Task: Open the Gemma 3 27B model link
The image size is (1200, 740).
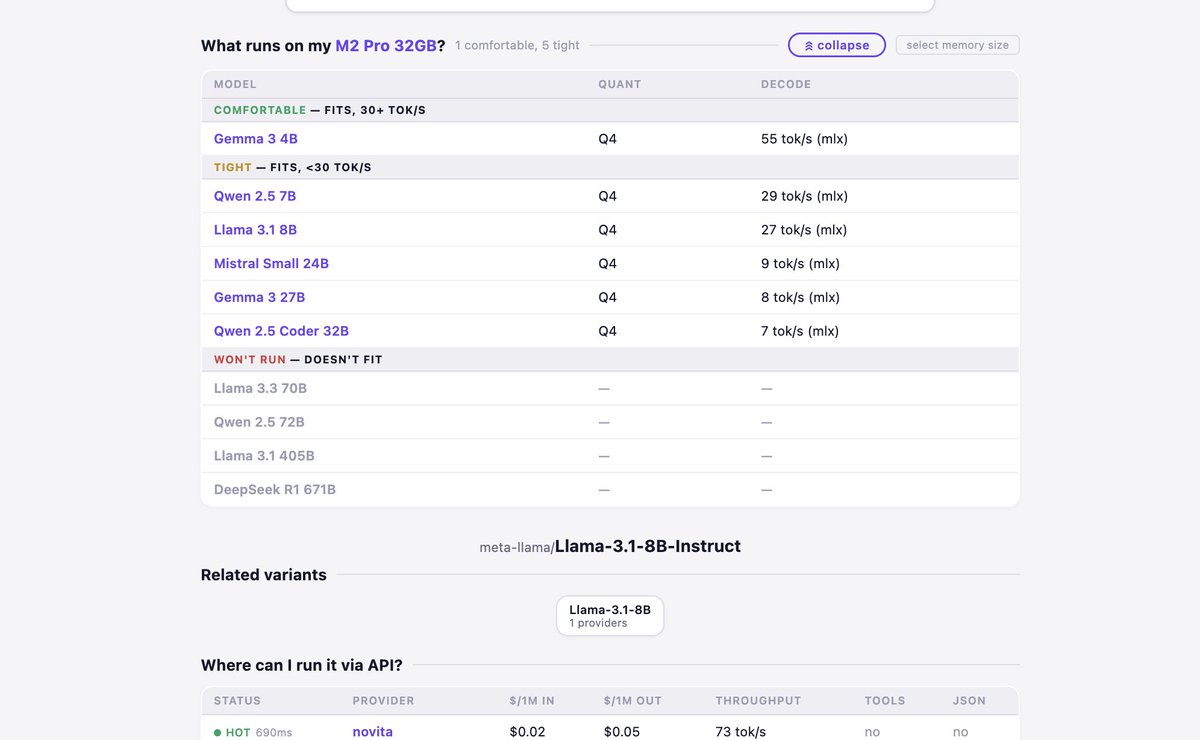Action: point(260,297)
